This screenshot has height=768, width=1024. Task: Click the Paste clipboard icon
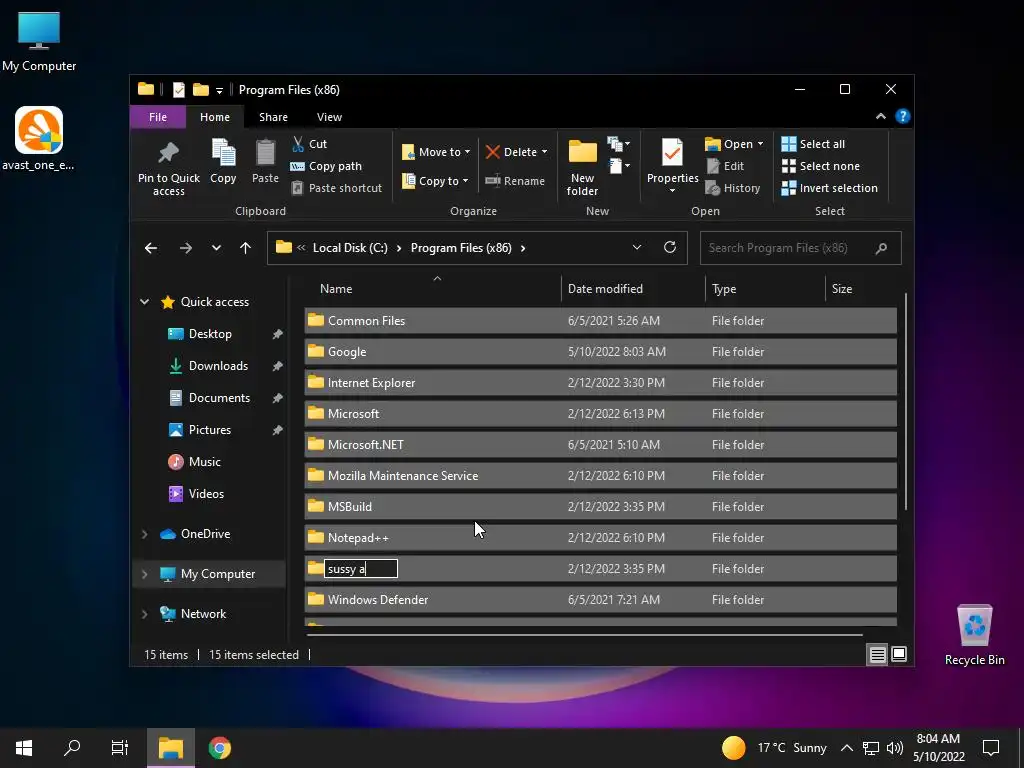(265, 153)
